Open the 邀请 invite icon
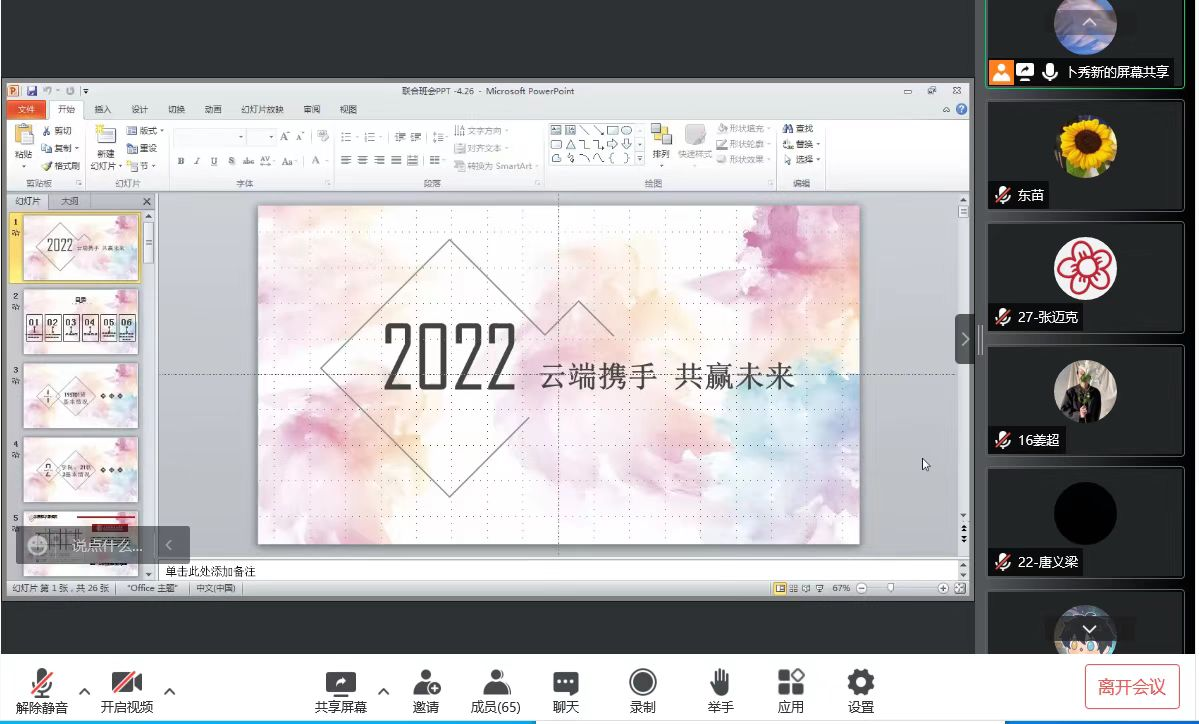The height and width of the screenshot is (724, 1199). (426, 684)
